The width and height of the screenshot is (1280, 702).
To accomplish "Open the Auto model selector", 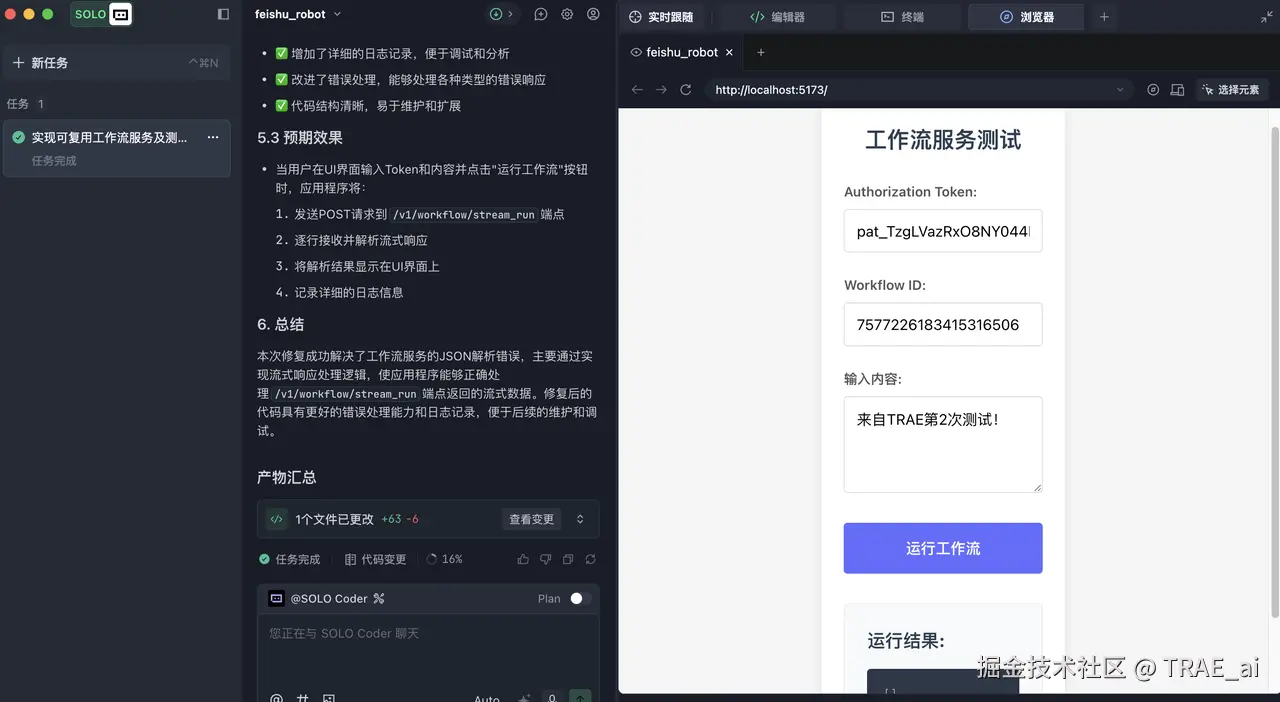I will 487,698.
